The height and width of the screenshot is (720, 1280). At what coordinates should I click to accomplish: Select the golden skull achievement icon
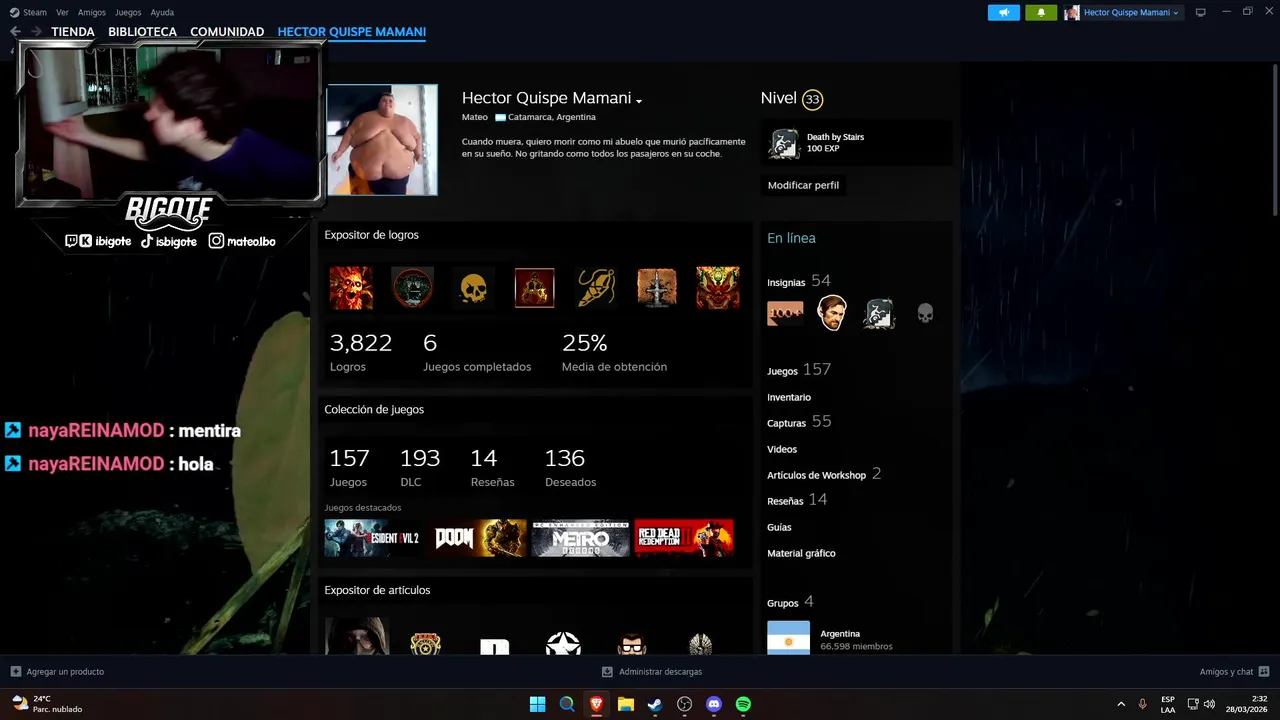473,288
